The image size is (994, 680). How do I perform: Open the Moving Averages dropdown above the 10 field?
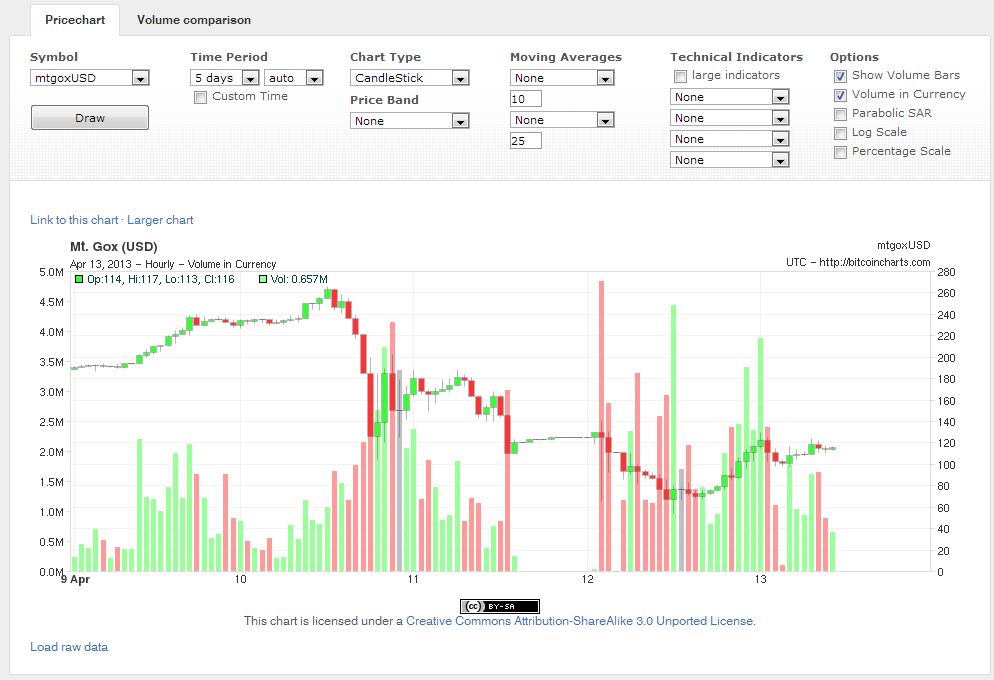(562, 78)
